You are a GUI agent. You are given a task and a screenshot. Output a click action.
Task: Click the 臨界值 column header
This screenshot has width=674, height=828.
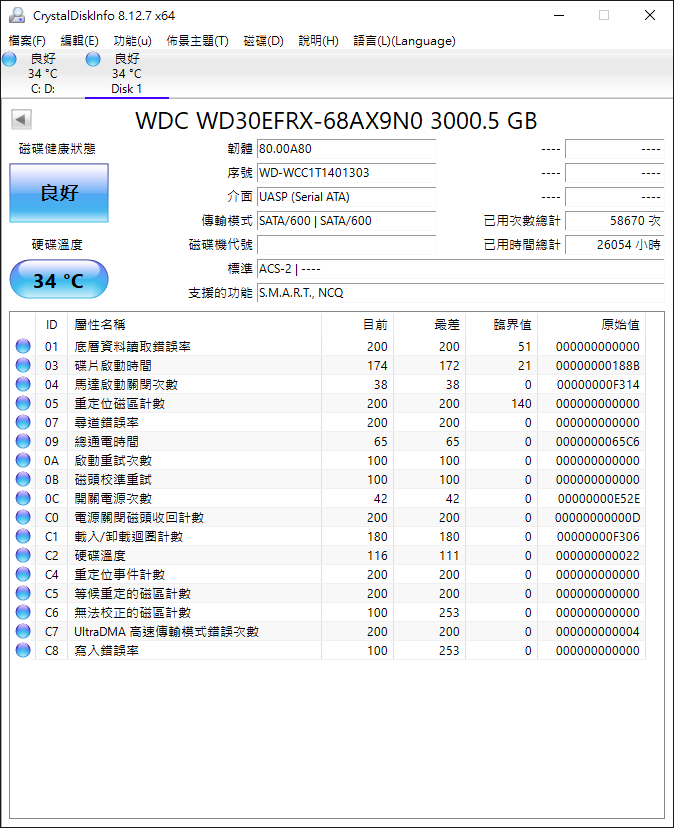point(501,325)
